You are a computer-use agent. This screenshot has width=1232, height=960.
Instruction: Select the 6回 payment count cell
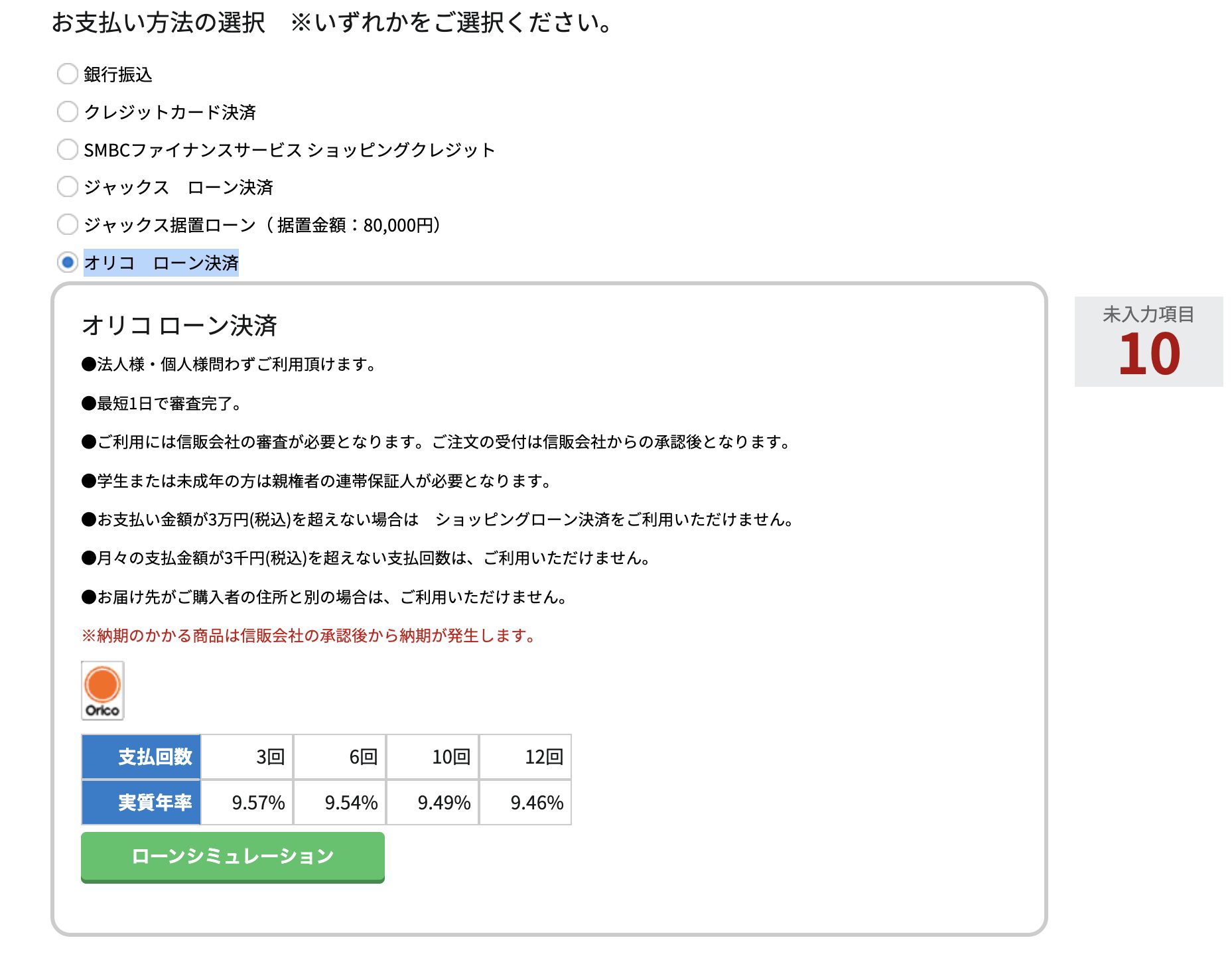pyautogui.click(x=340, y=757)
